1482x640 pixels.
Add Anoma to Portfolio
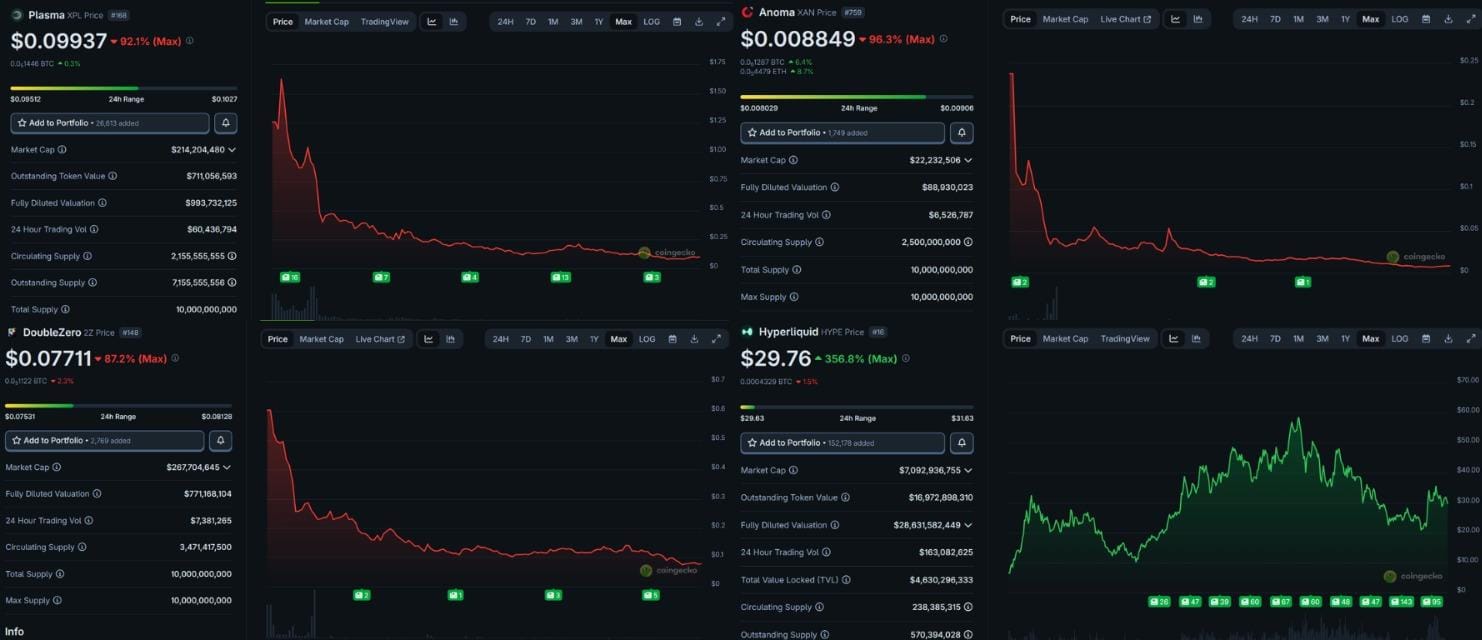coord(842,133)
